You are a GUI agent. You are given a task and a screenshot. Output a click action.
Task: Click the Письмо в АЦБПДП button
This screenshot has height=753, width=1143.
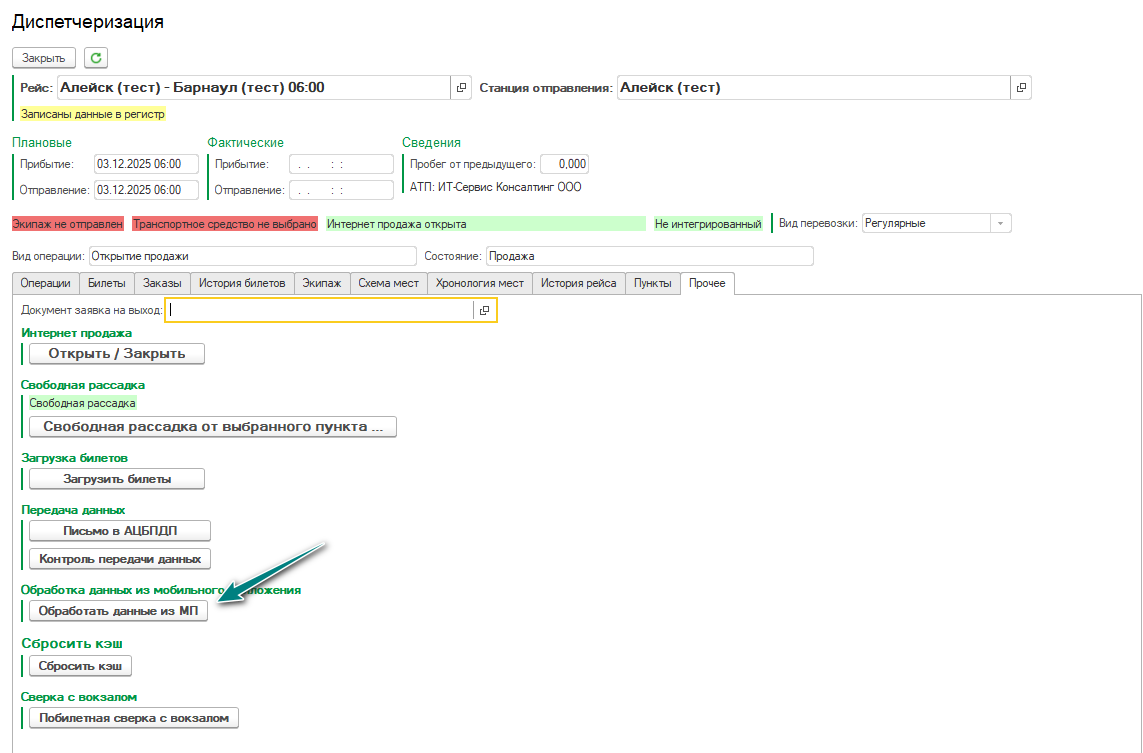click(120, 531)
